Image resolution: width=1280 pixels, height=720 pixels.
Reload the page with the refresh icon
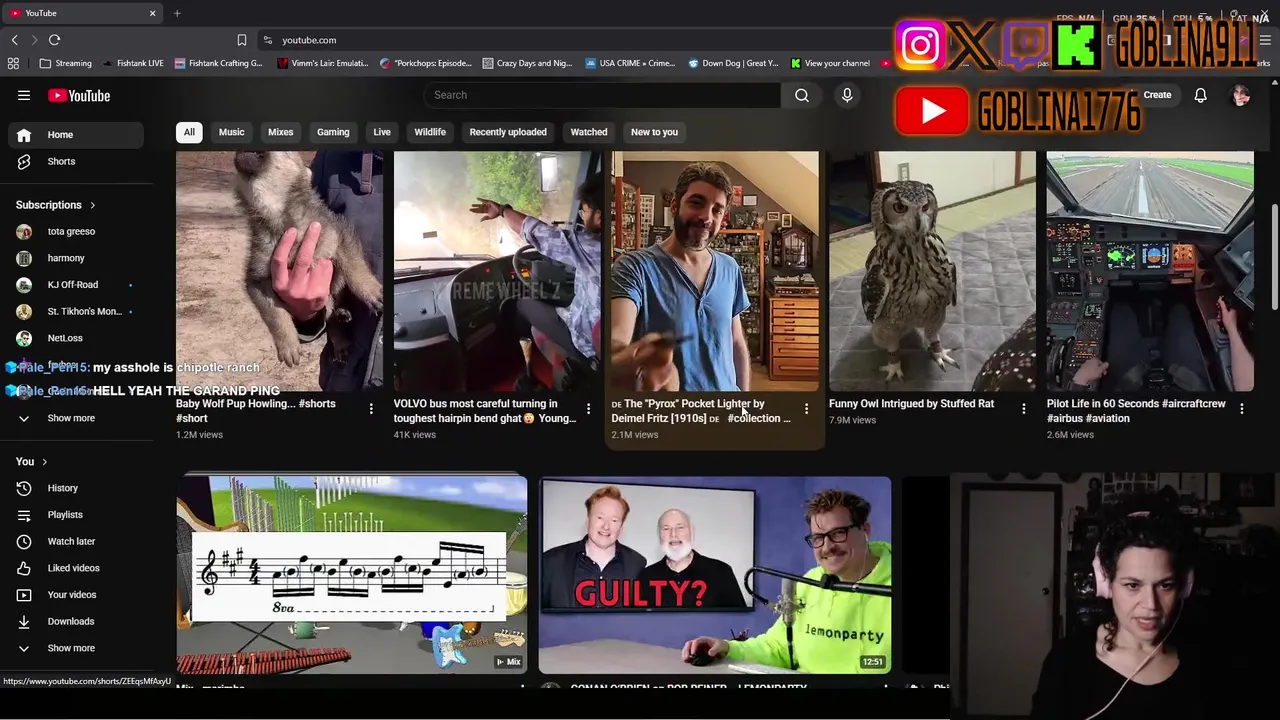(54, 40)
